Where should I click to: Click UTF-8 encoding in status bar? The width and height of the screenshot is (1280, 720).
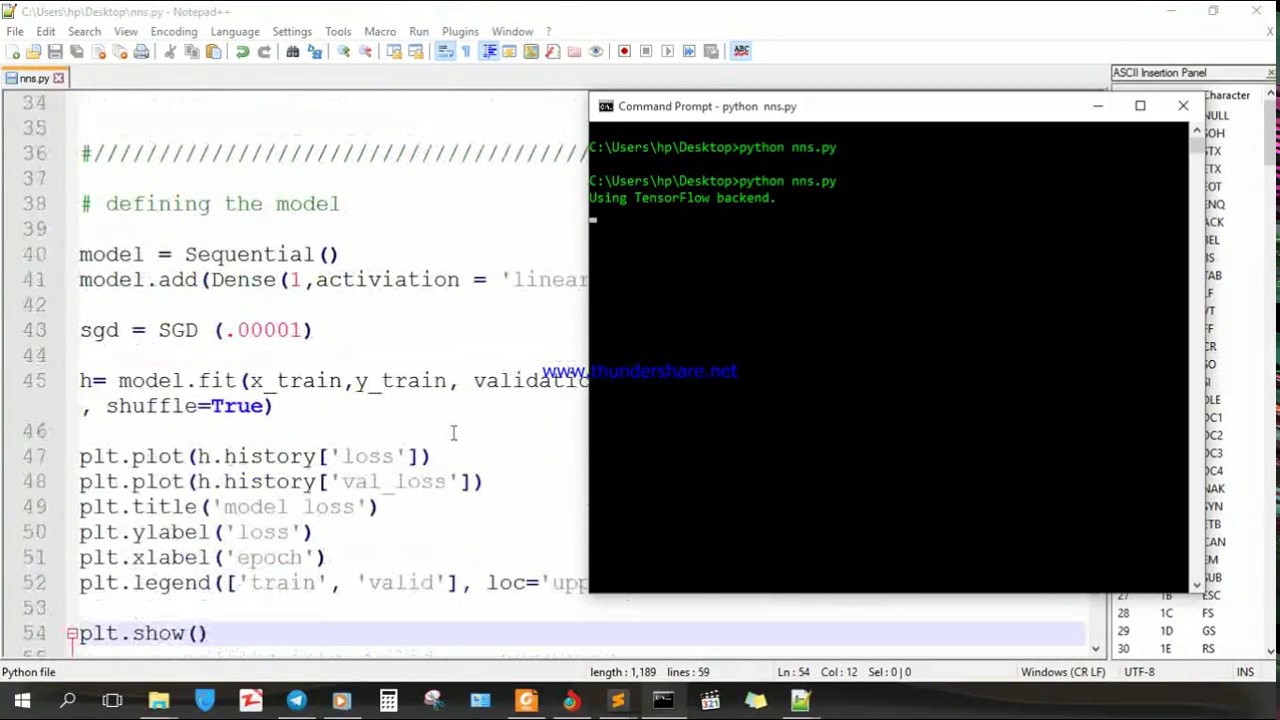coord(1139,672)
